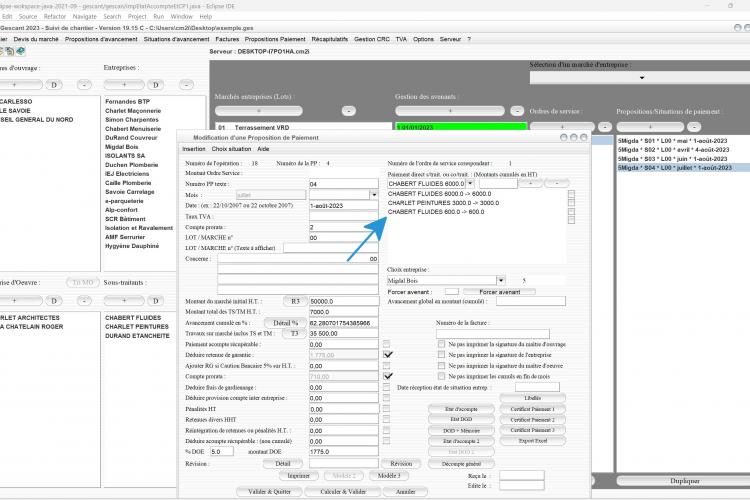750x500 pixels.
Task: Open the Sélection d'un marché d'entreprise dropdown
Action: pyautogui.click(x=641, y=78)
